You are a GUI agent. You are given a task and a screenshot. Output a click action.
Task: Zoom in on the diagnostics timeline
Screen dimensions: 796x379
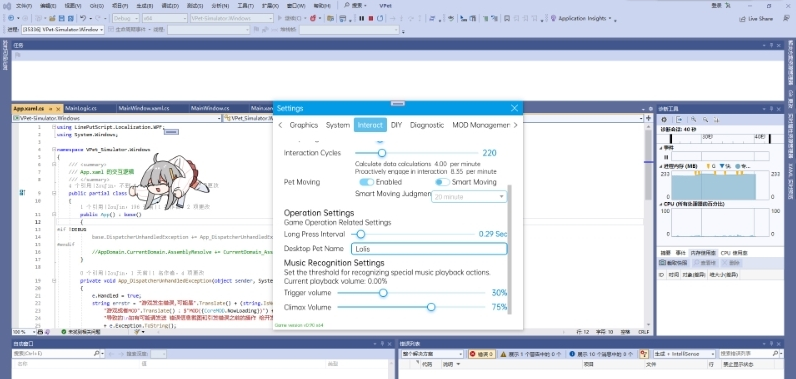click(x=693, y=119)
